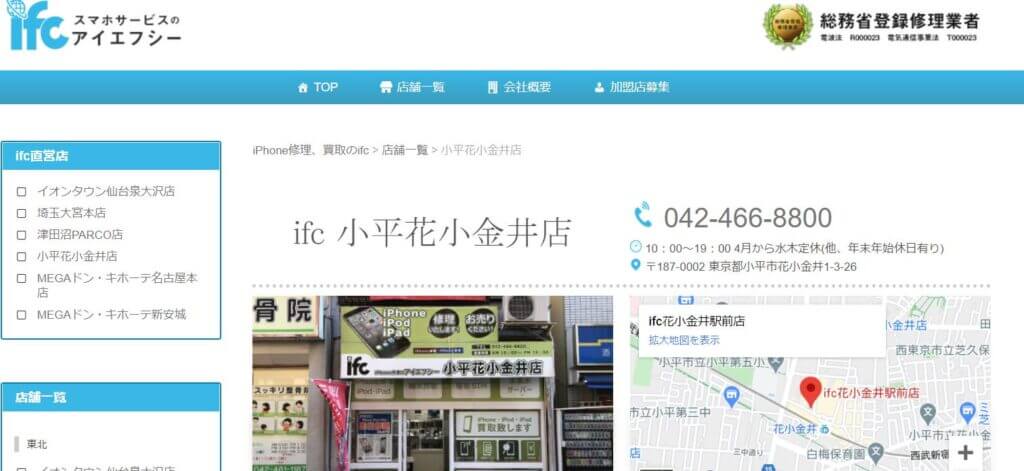Viewport: 1024px width, 471px height.
Task: Click the ifc logo in header
Action: coord(93,25)
